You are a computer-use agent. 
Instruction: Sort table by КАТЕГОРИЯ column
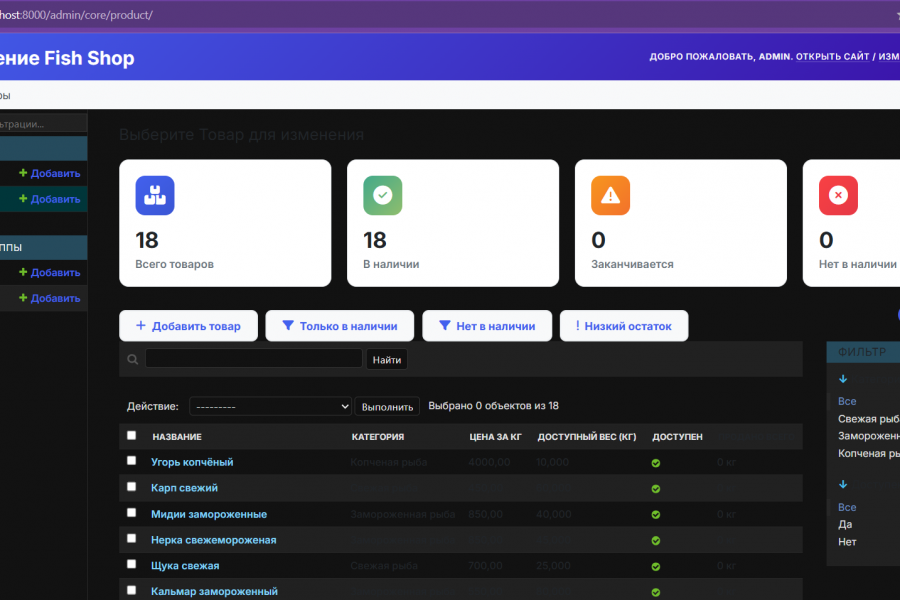378,437
